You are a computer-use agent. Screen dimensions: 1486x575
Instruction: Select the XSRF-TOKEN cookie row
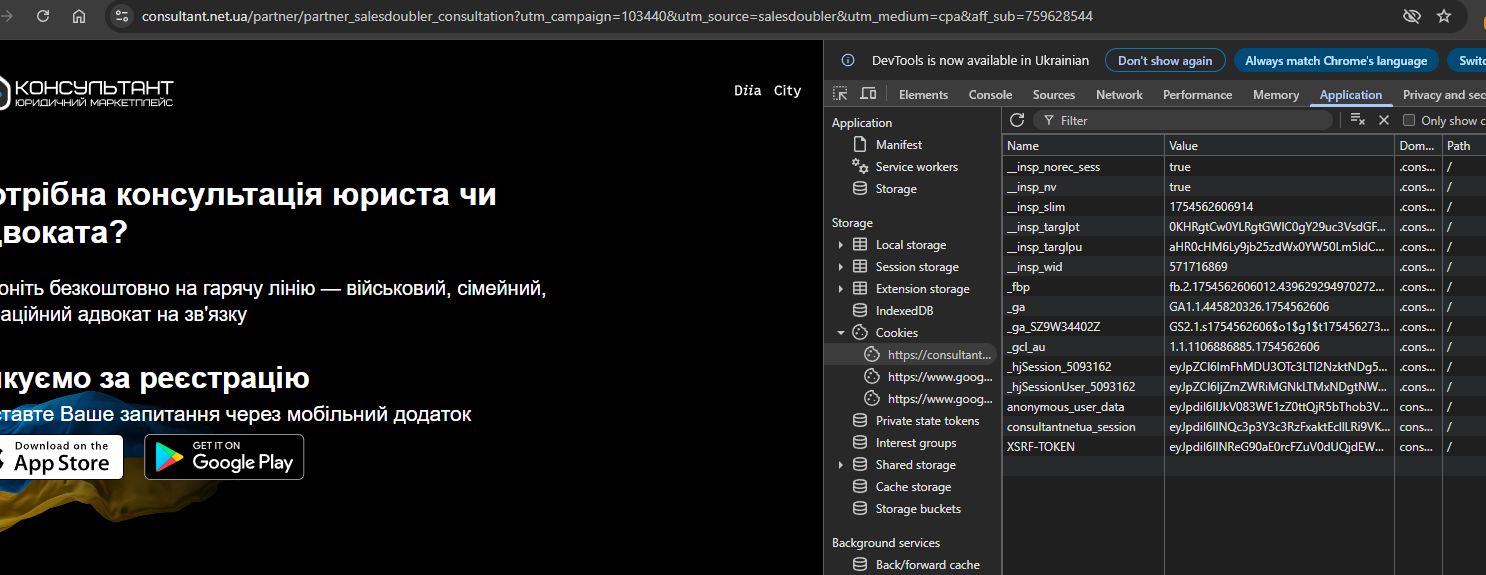pos(1244,447)
